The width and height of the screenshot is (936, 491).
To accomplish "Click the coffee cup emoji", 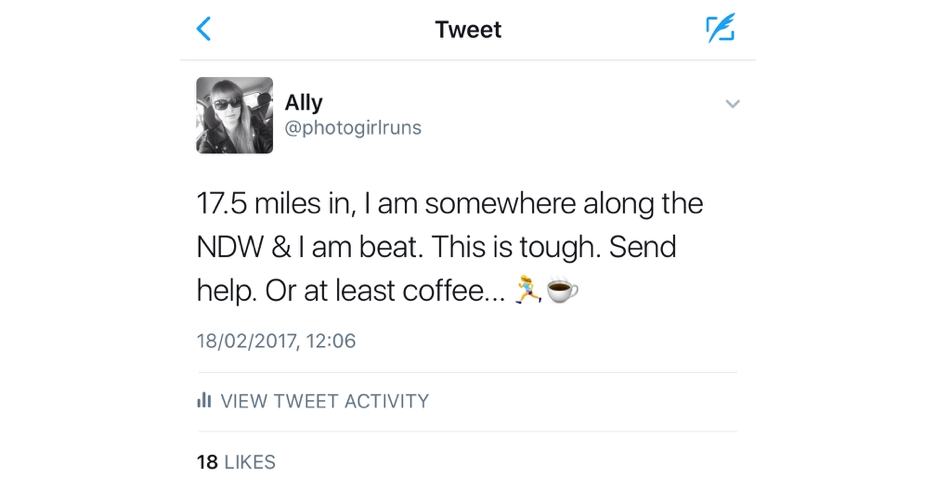I will click(x=563, y=290).
